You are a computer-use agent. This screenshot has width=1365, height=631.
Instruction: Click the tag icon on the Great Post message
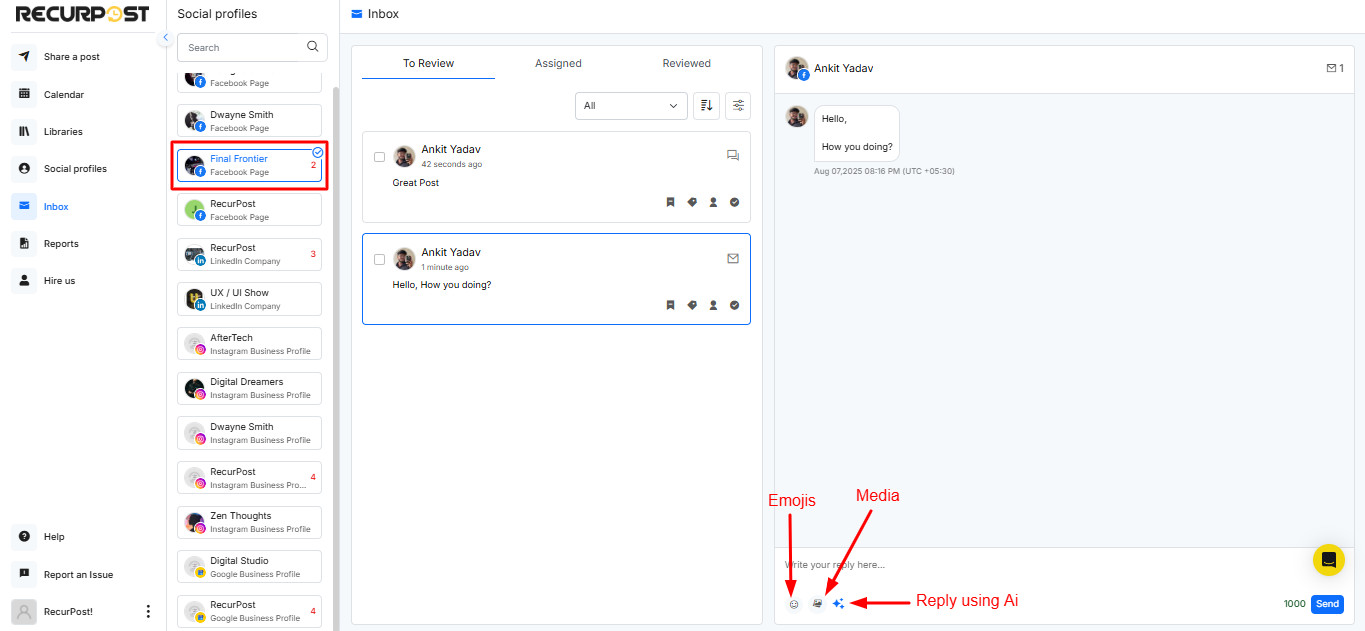[692, 202]
